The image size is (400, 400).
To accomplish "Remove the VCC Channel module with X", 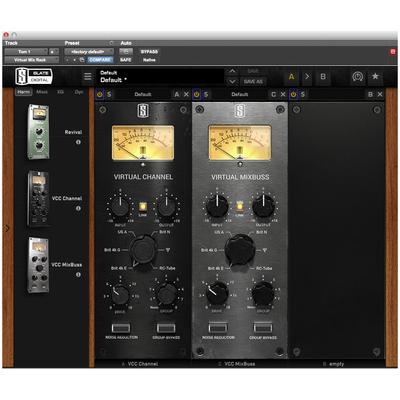I will (x=186, y=95).
